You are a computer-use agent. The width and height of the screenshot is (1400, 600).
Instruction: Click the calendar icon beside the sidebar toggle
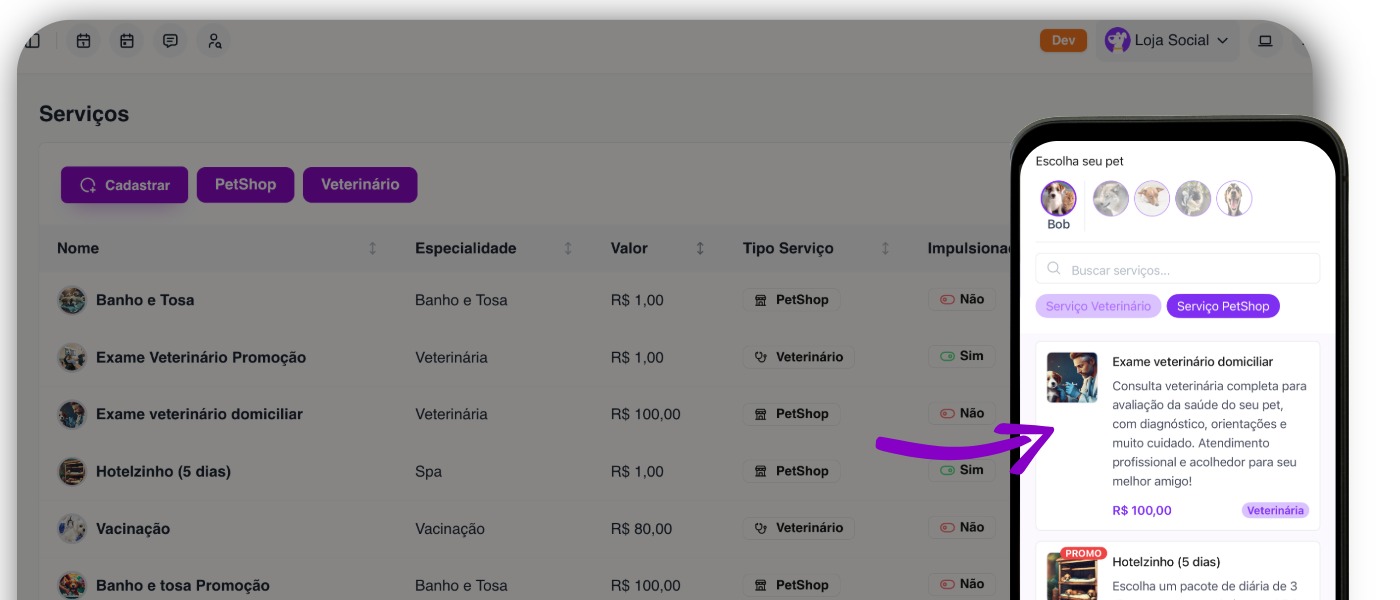[84, 41]
